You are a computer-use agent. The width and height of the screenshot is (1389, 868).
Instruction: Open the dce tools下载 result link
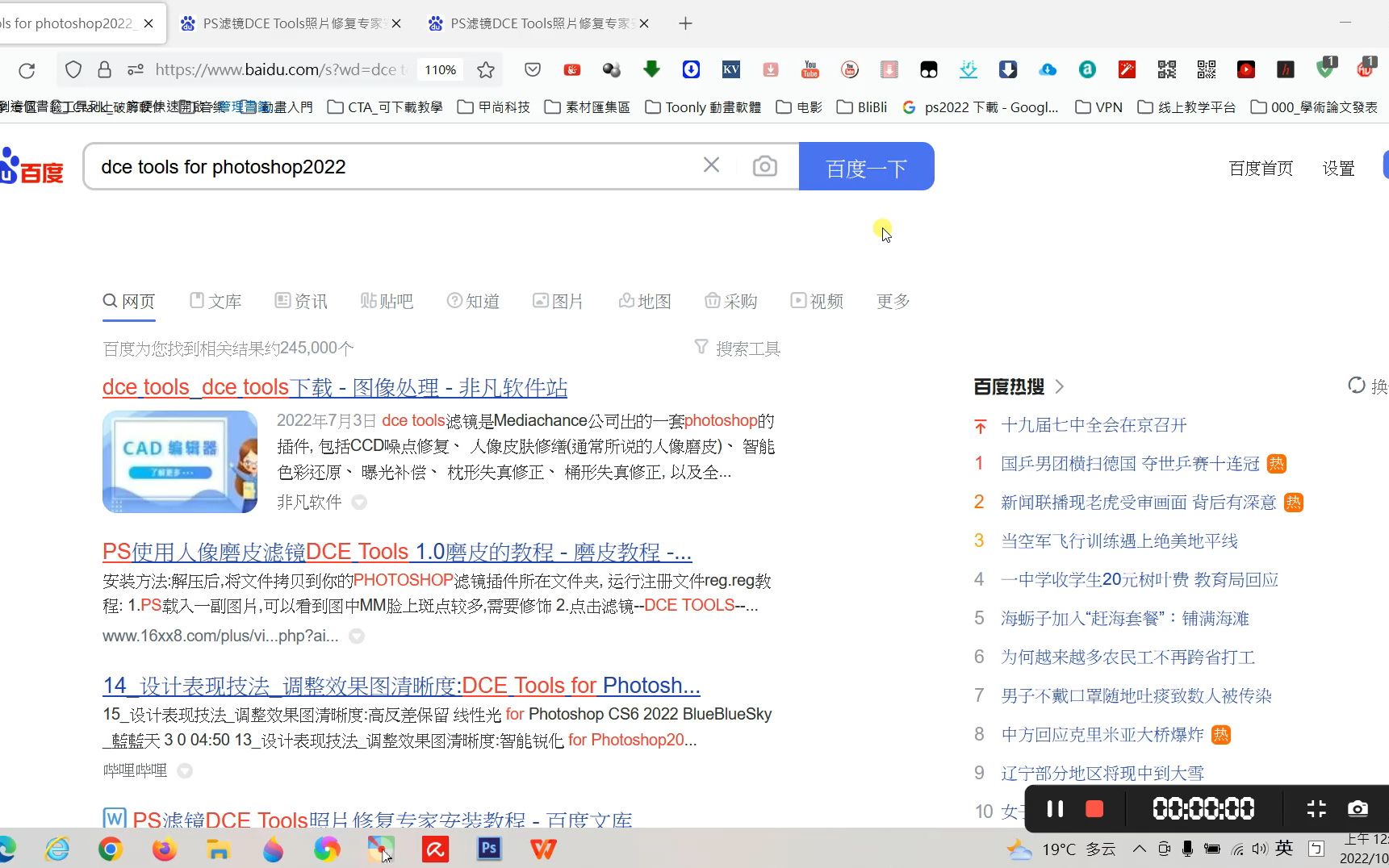334,387
